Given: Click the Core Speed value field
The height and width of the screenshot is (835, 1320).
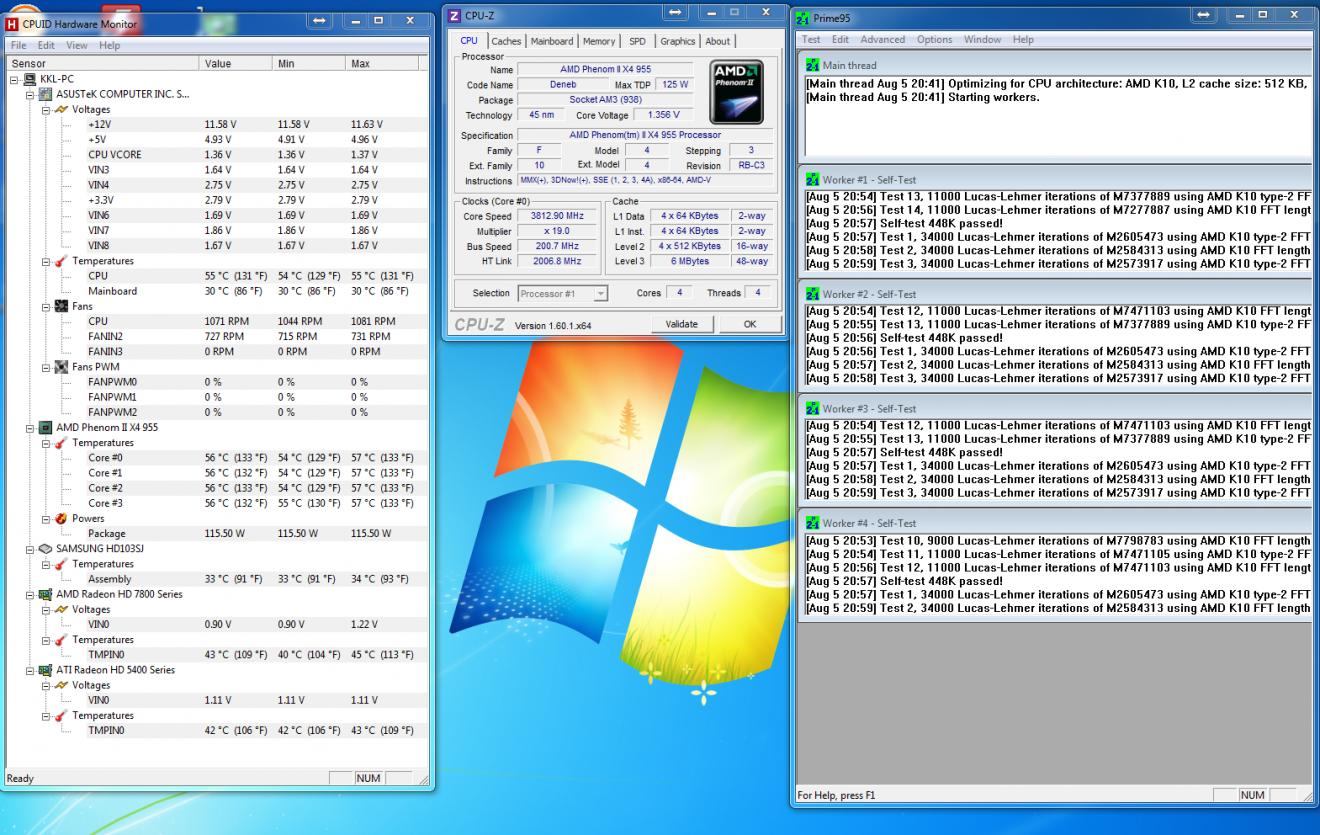Looking at the screenshot, I should (556, 216).
